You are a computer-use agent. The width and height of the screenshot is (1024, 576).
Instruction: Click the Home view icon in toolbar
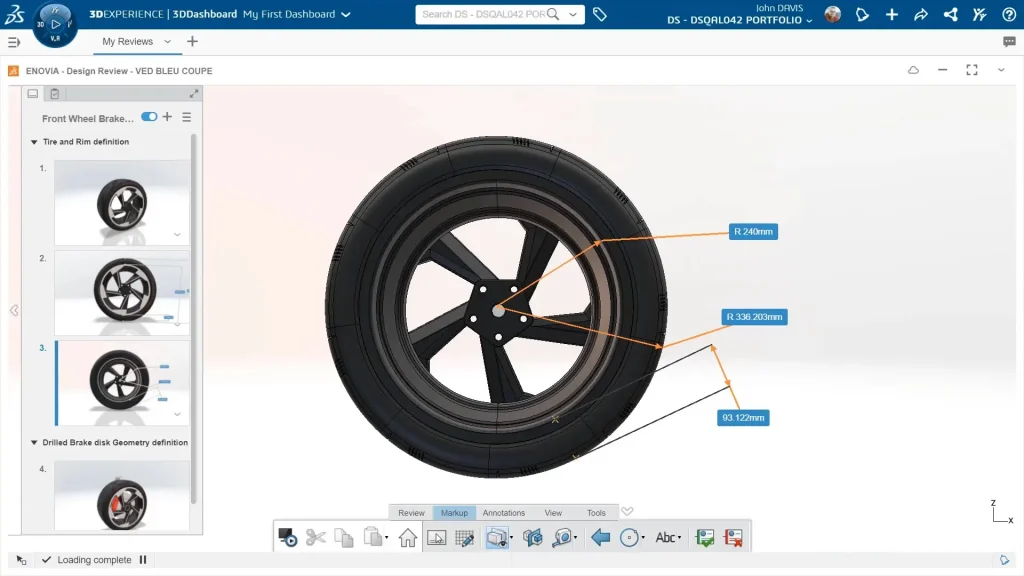tap(408, 538)
